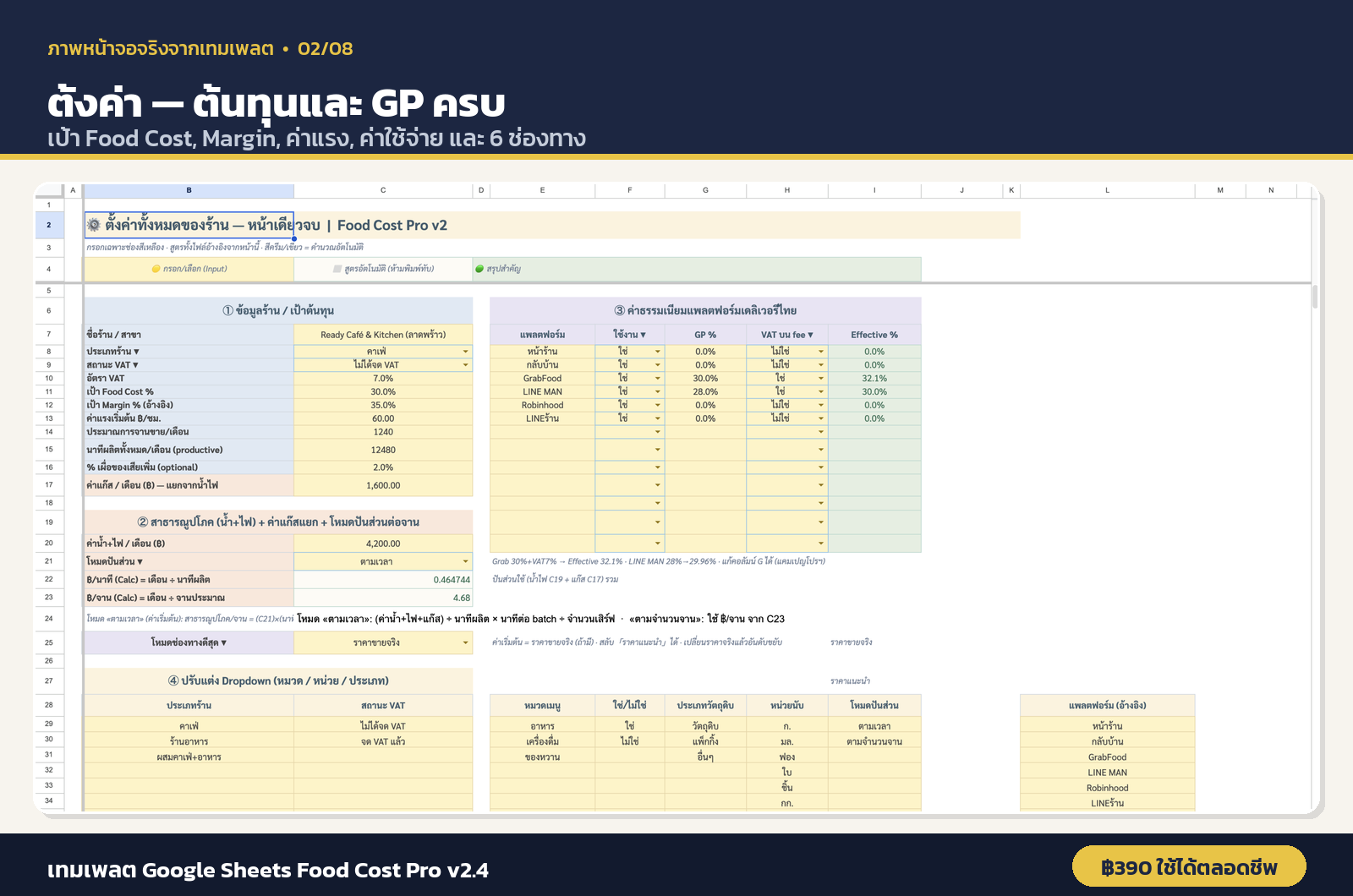Screen dimensions: 1353x896
Task: Open the ประเภทร้าน dropdown showing คาเฟ่
Action: tap(465, 352)
